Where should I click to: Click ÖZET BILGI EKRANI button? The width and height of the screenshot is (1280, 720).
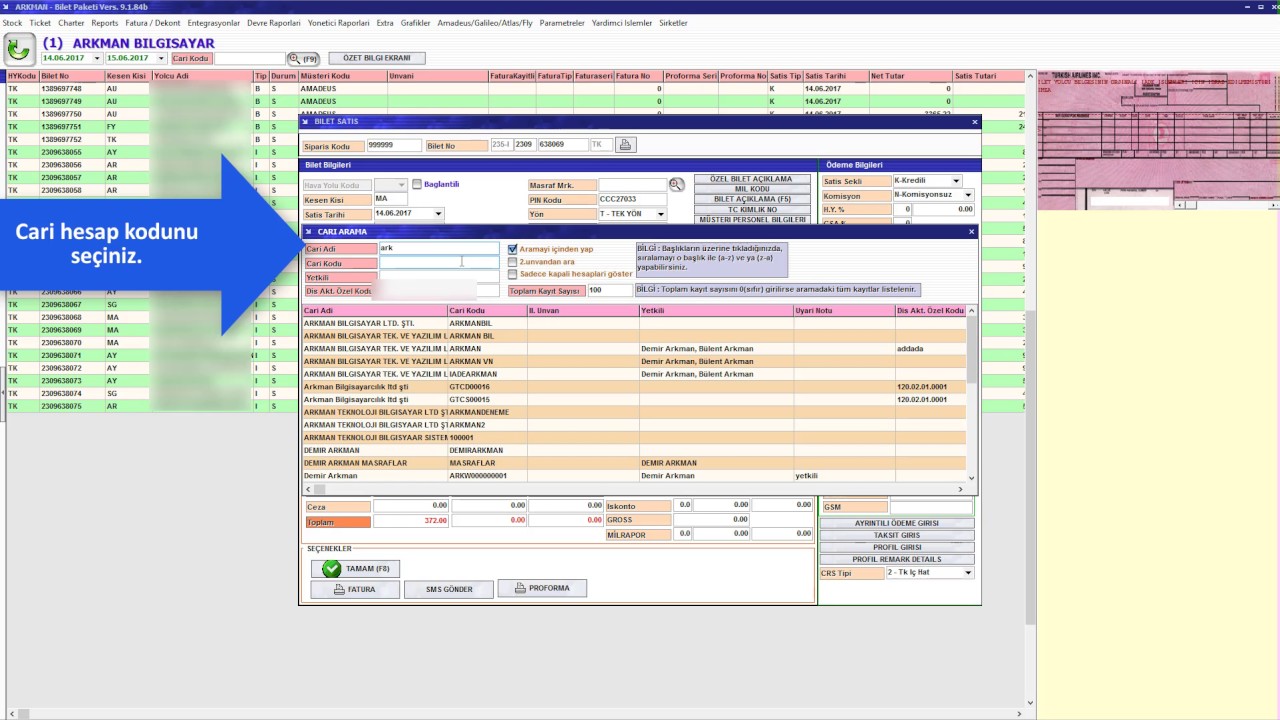click(377, 58)
